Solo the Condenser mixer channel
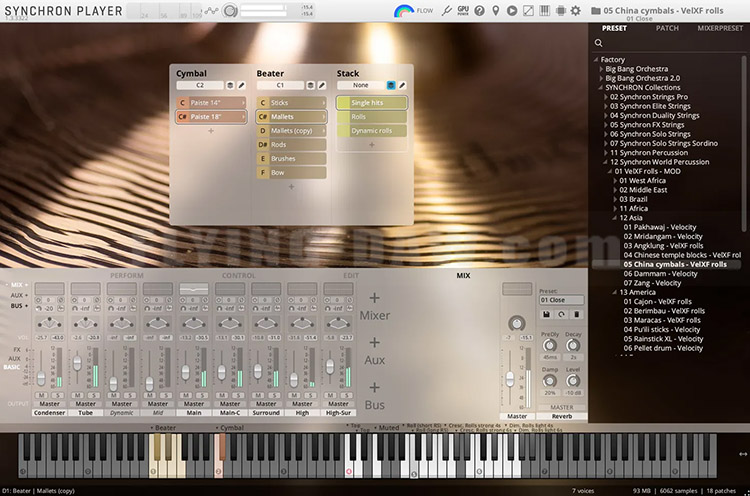This screenshot has width=750, height=496. click(57, 395)
